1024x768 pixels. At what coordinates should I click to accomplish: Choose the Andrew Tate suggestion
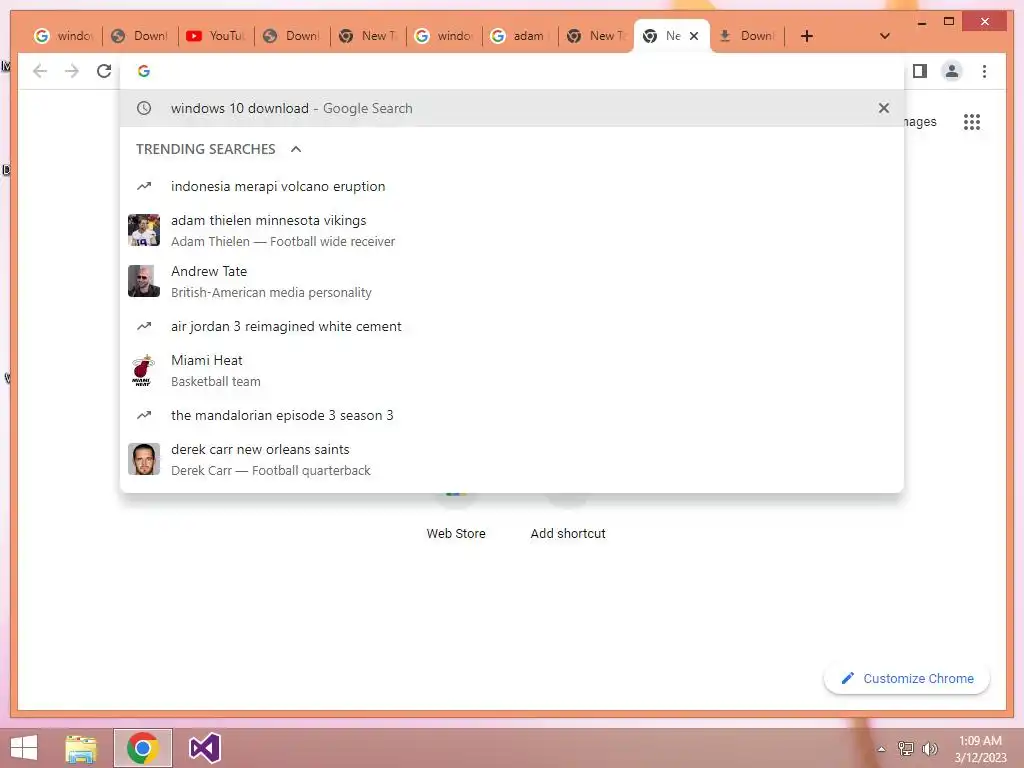tap(512, 281)
